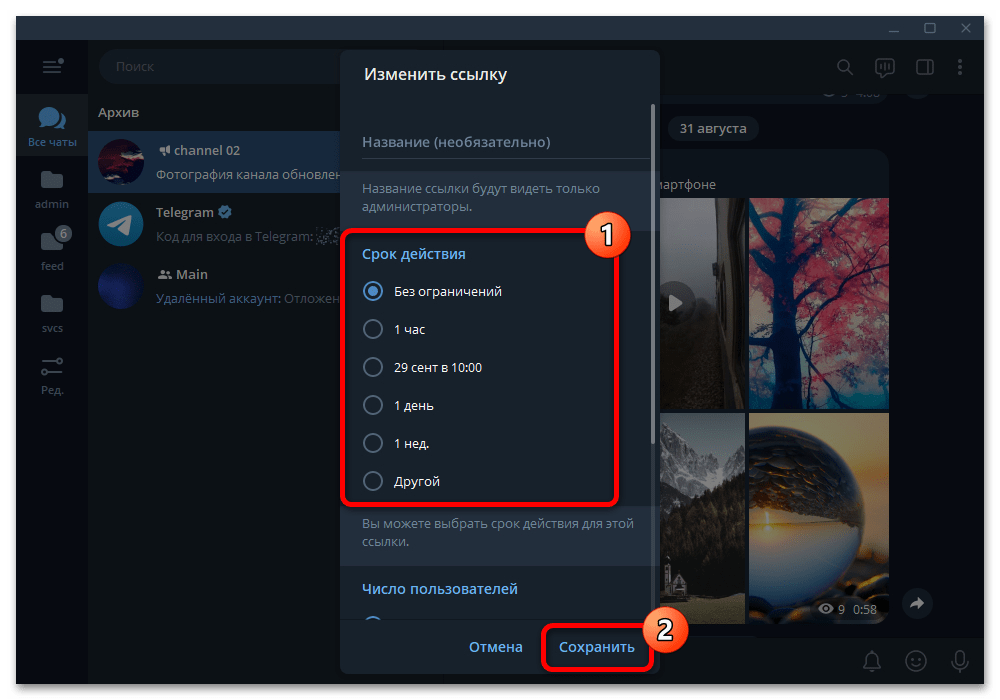Toggle channel notifications bell

[x=872, y=661]
